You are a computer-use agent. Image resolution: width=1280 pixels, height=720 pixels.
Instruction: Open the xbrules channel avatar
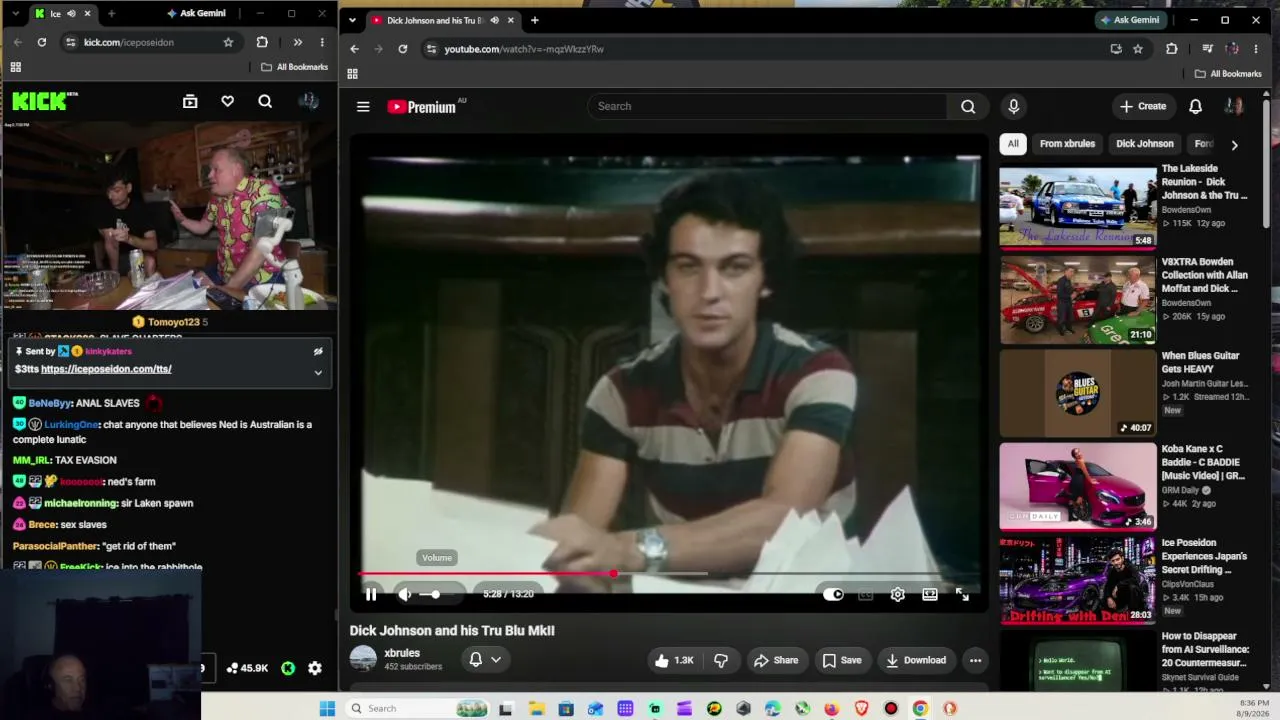(x=363, y=659)
